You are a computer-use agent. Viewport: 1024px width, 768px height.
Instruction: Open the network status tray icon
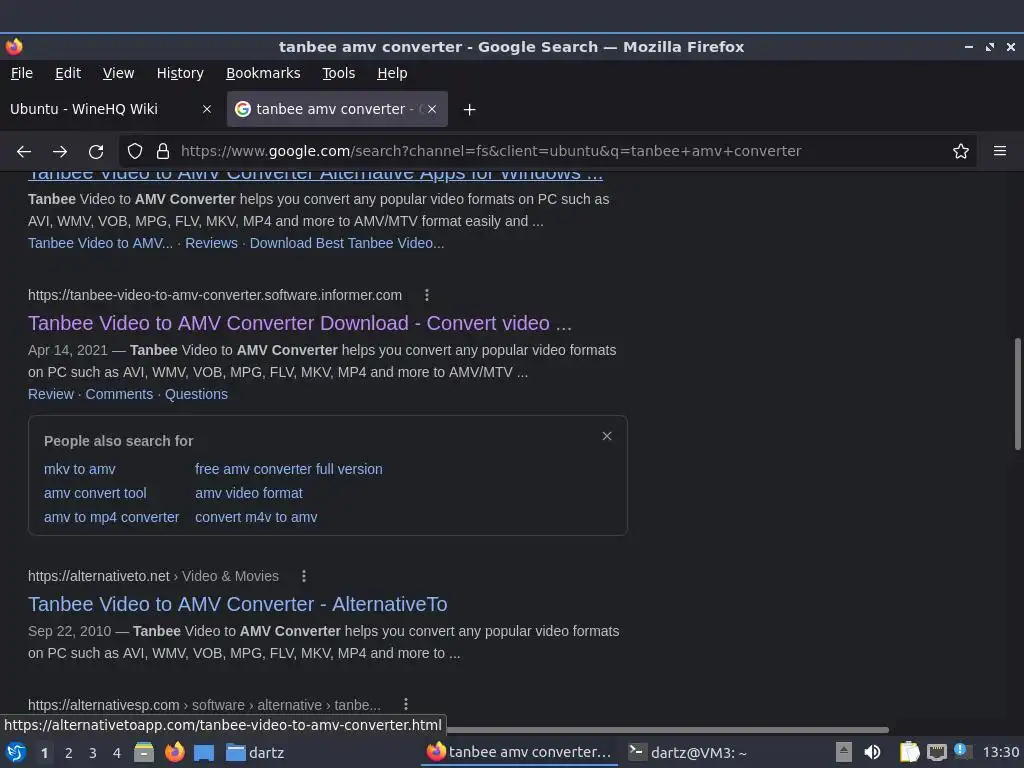click(936, 752)
